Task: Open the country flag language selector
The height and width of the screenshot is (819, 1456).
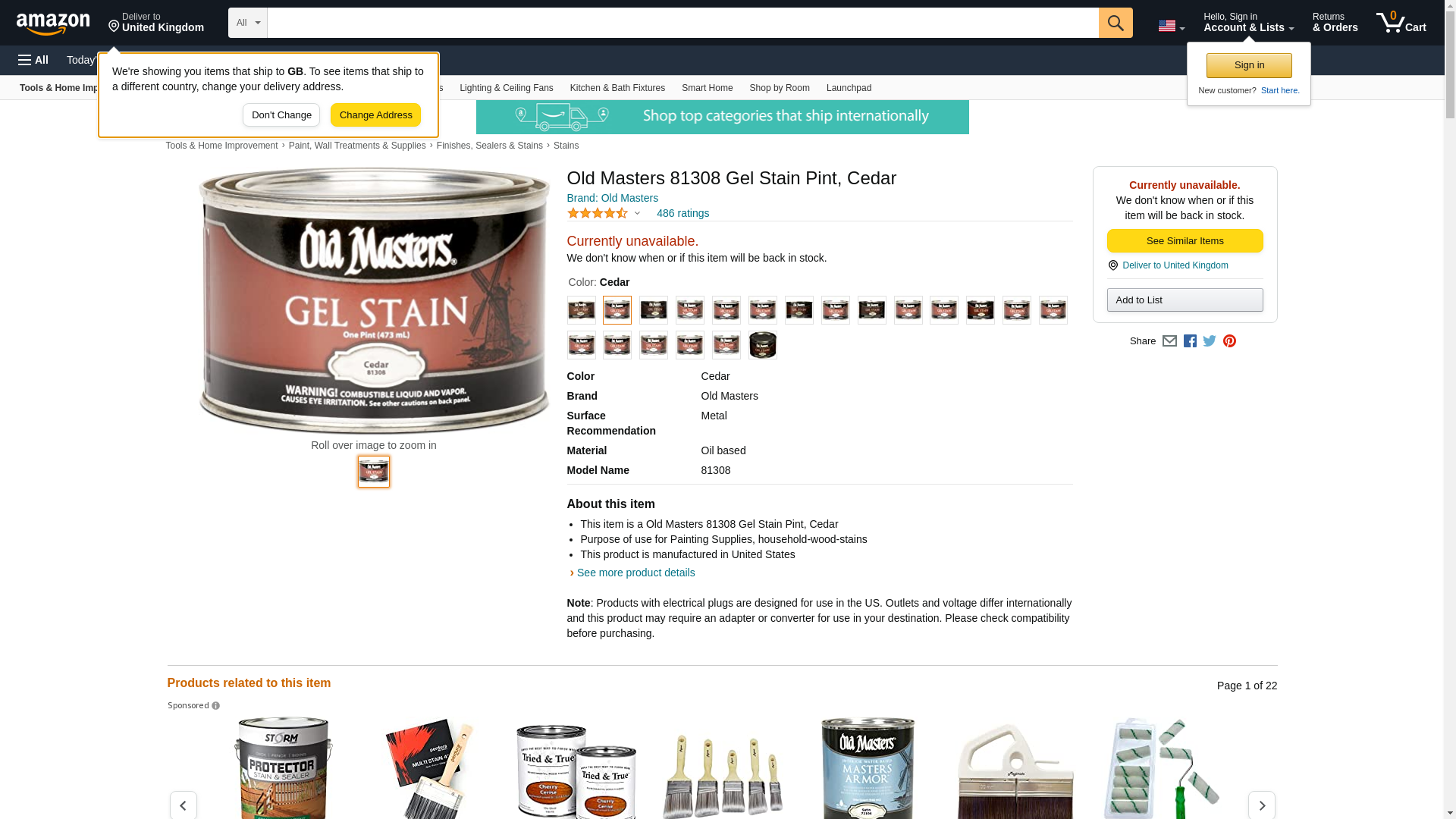Action: pyautogui.click(x=1171, y=26)
